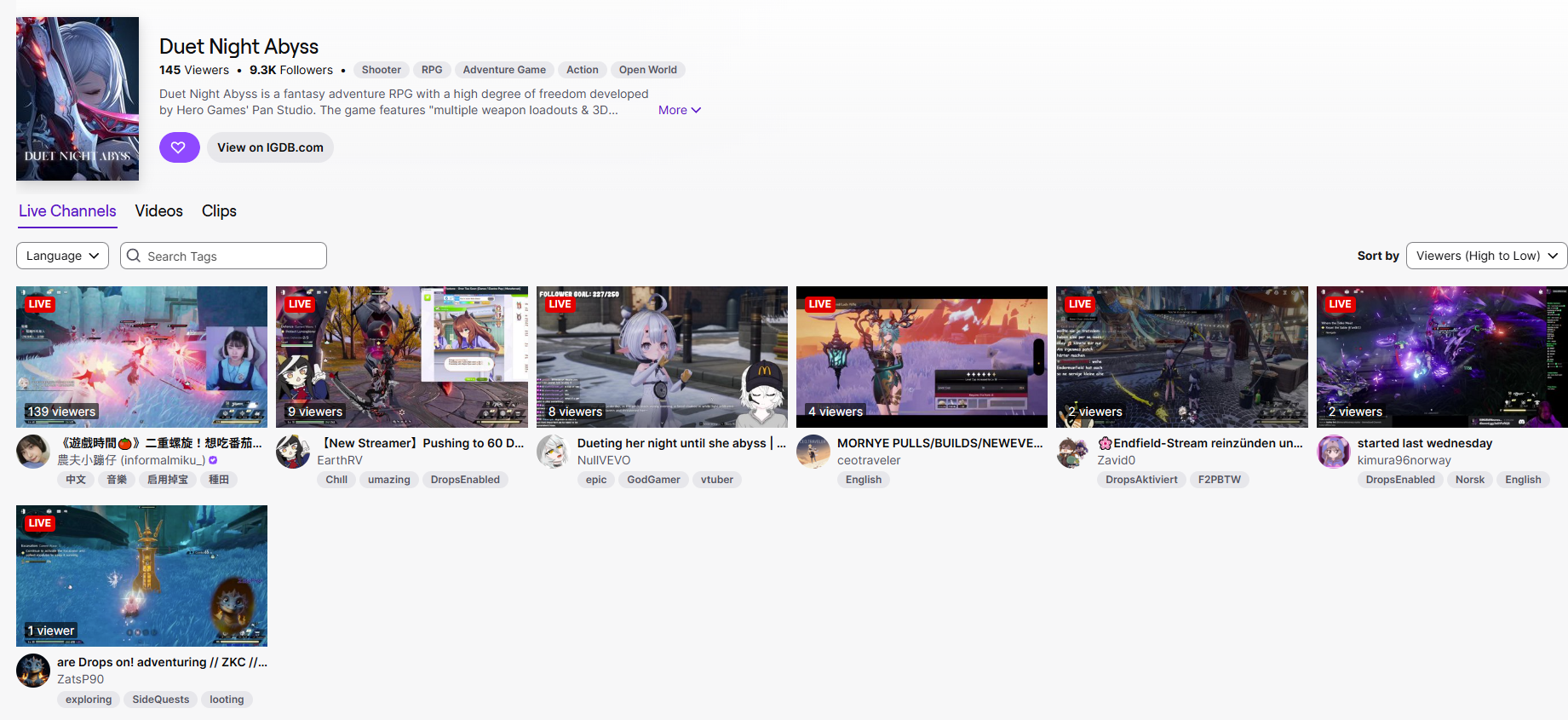Visit Zavid0 channel name link

tap(1116, 460)
